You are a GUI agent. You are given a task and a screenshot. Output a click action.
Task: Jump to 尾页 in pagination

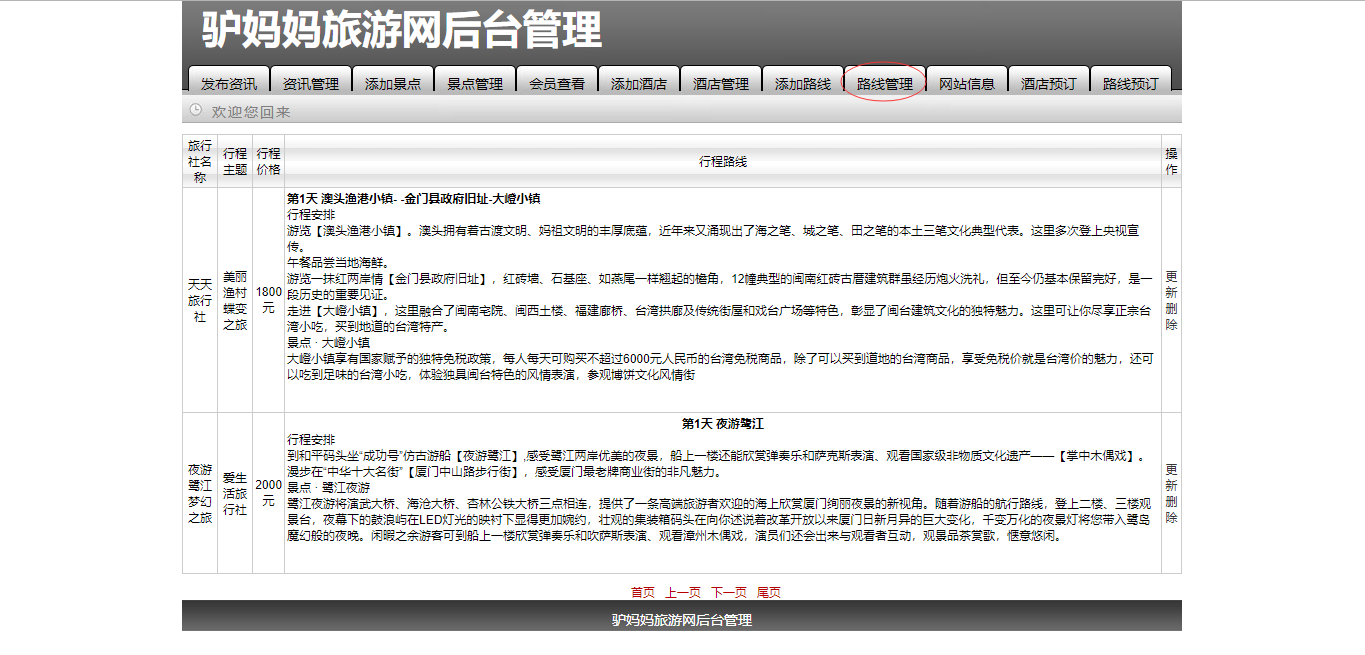point(769,592)
